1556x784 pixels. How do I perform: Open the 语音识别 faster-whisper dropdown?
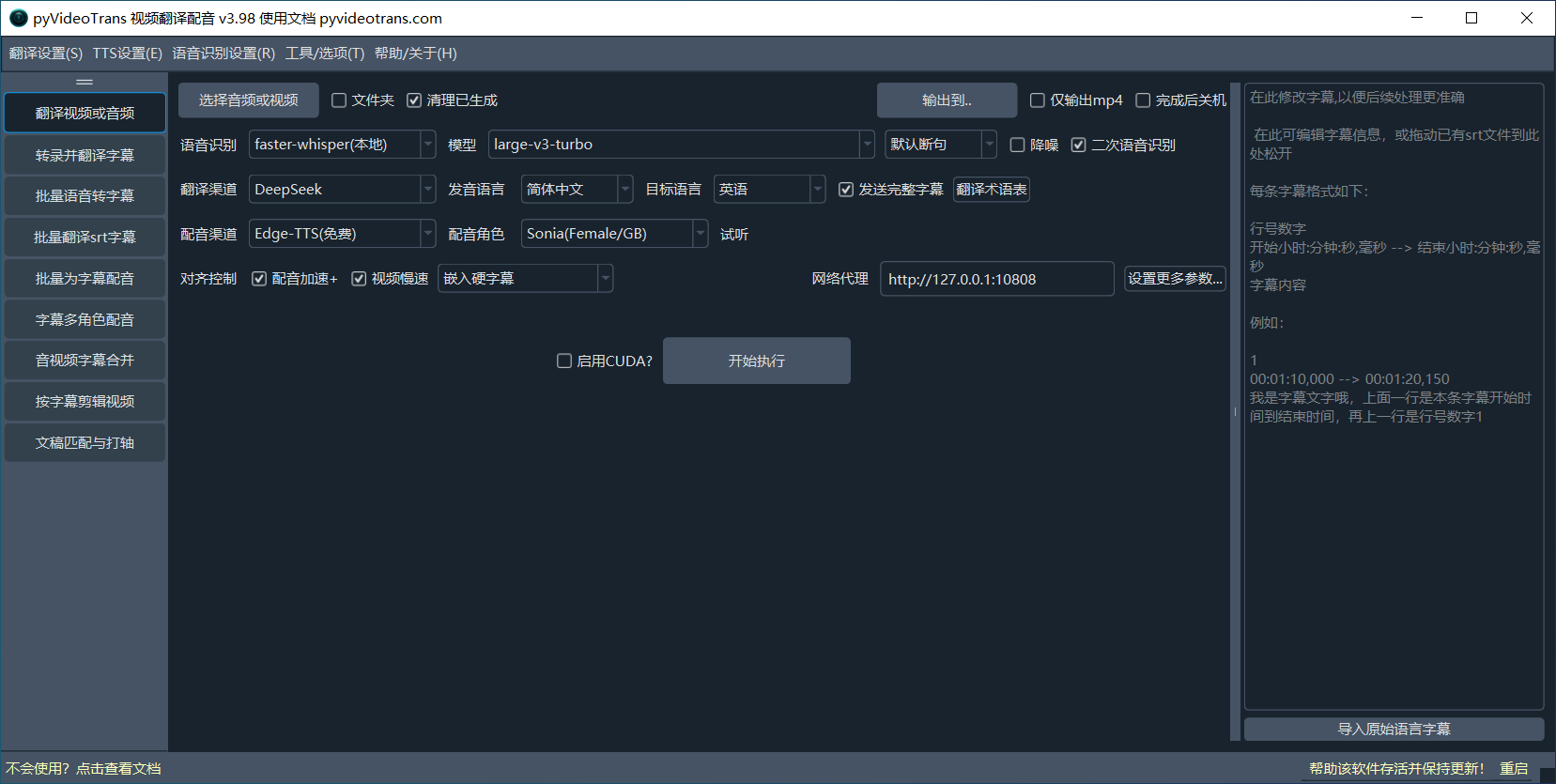(342, 145)
